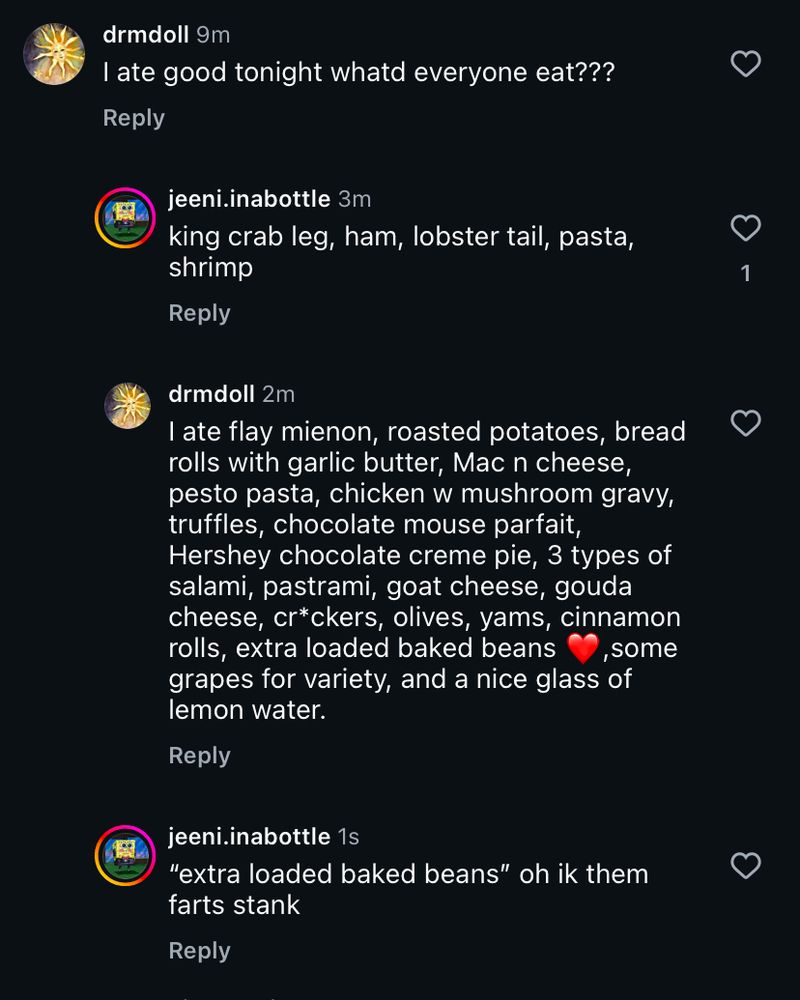The image size is (800, 1000).
Task: Visit jeeni.inabottle profile from 3m comment
Action: [x=249, y=199]
